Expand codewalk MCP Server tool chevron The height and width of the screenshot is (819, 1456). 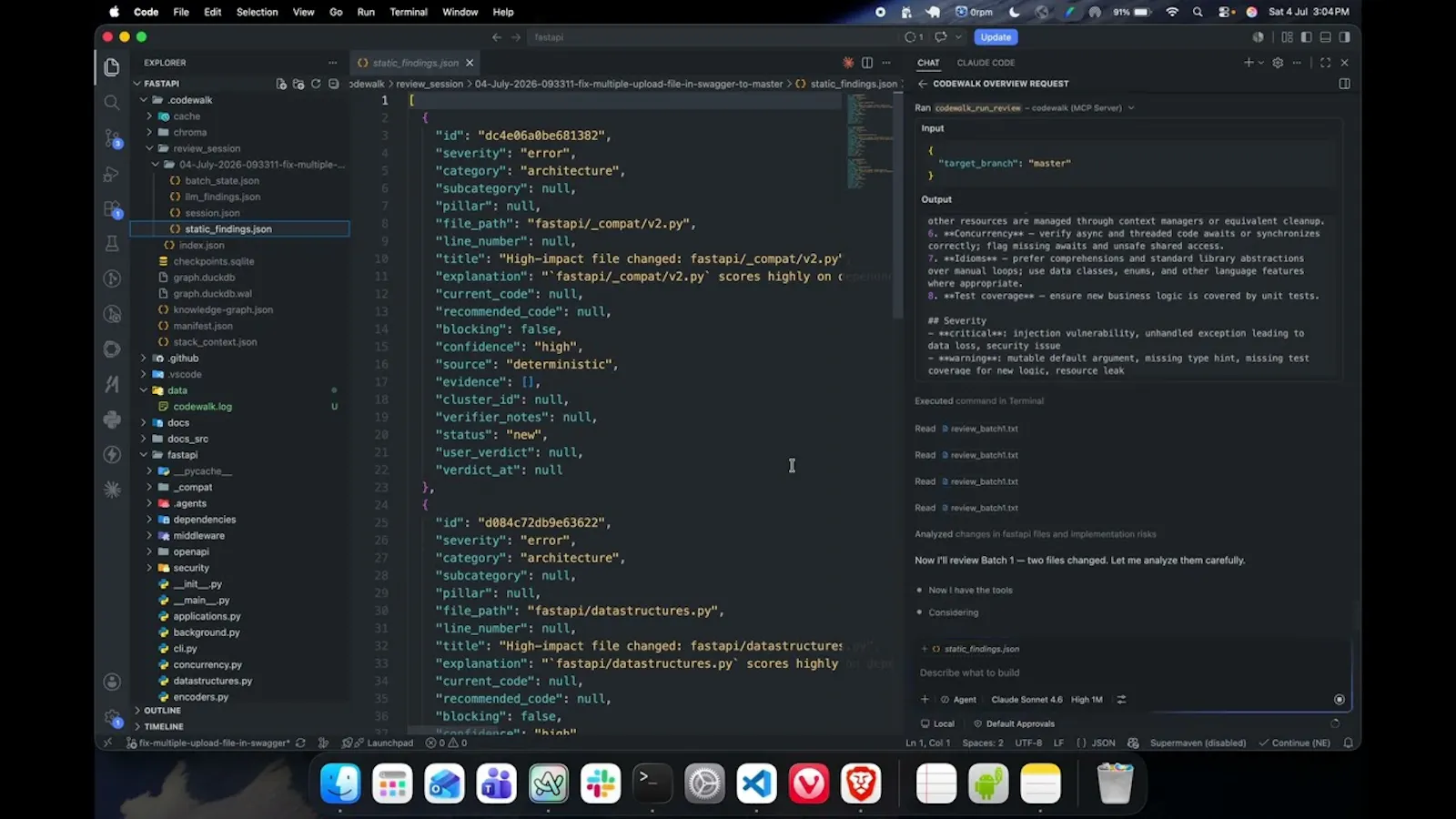[x=1131, y=108]
